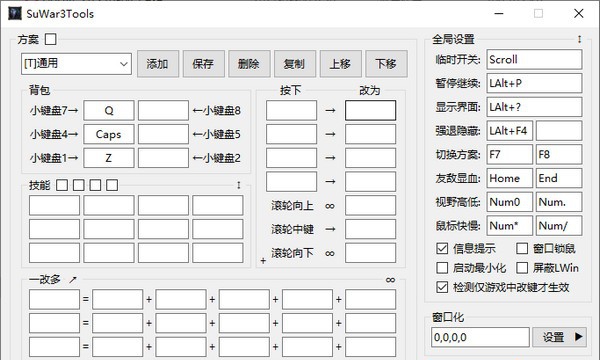Click the empty 小键盘5 input field
The width and height of the screenshot is (600, 360).
point(163,134)
